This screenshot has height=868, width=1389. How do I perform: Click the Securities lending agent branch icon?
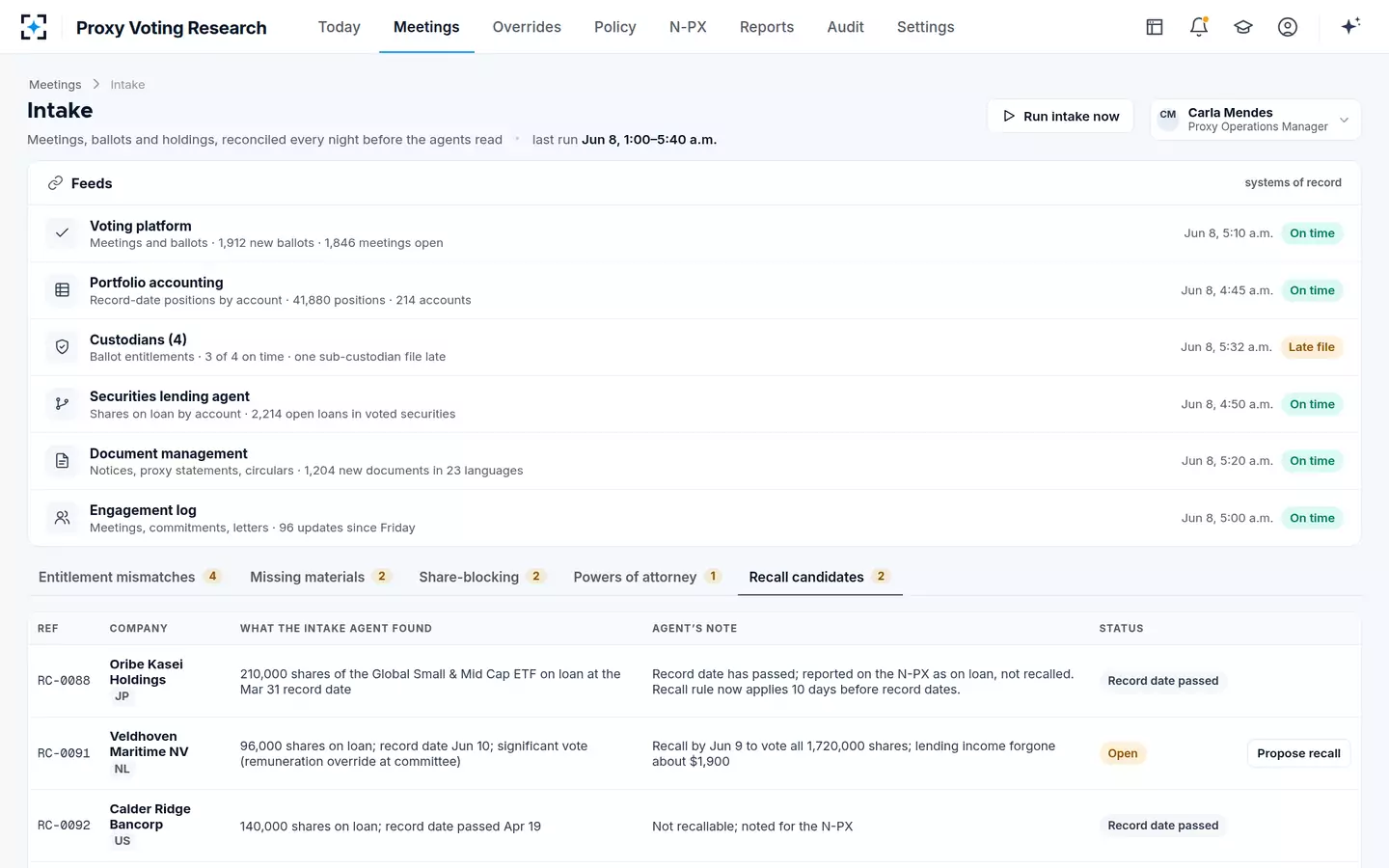(x=62, y=404)
